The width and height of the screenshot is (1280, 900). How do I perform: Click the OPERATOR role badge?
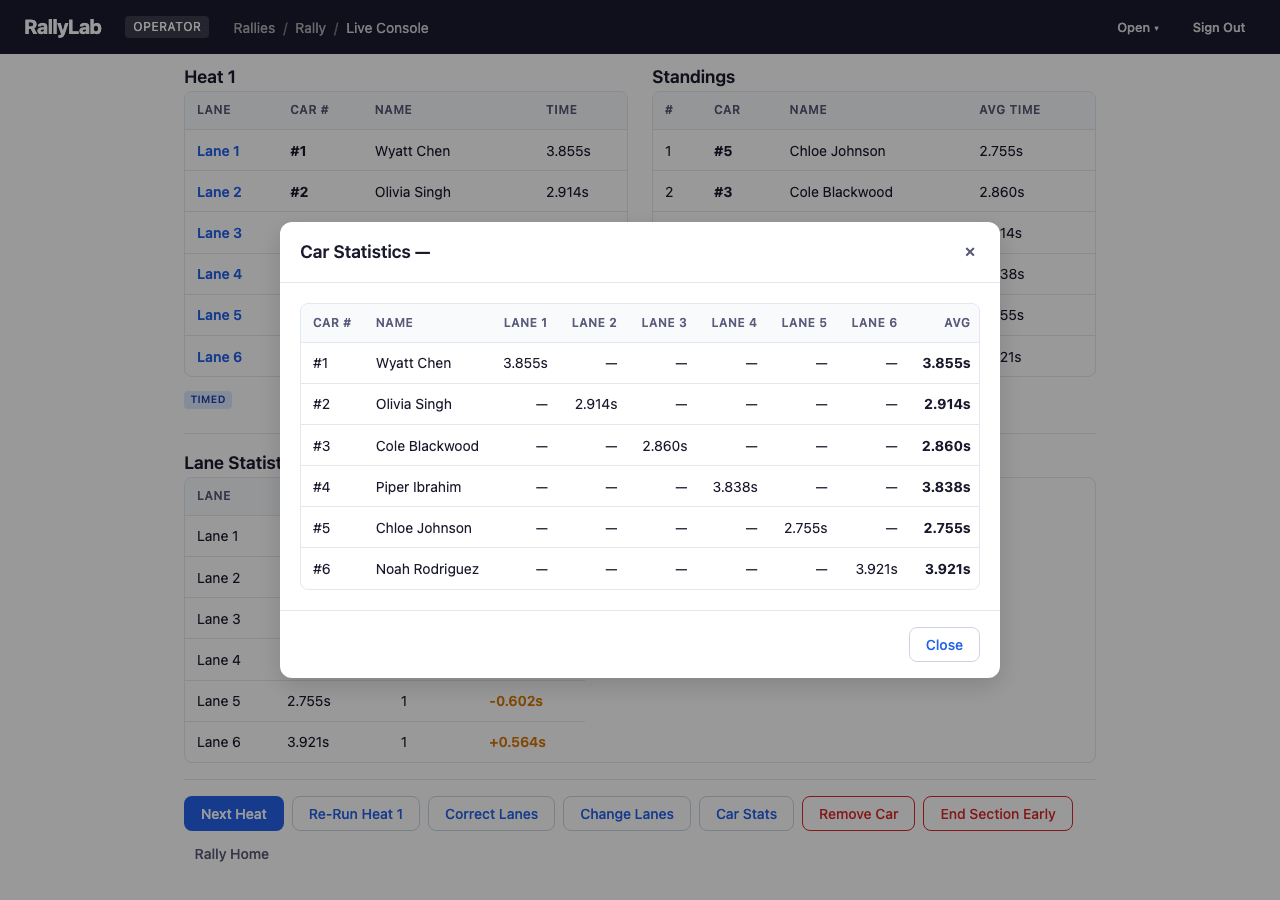tap(167, 27)
